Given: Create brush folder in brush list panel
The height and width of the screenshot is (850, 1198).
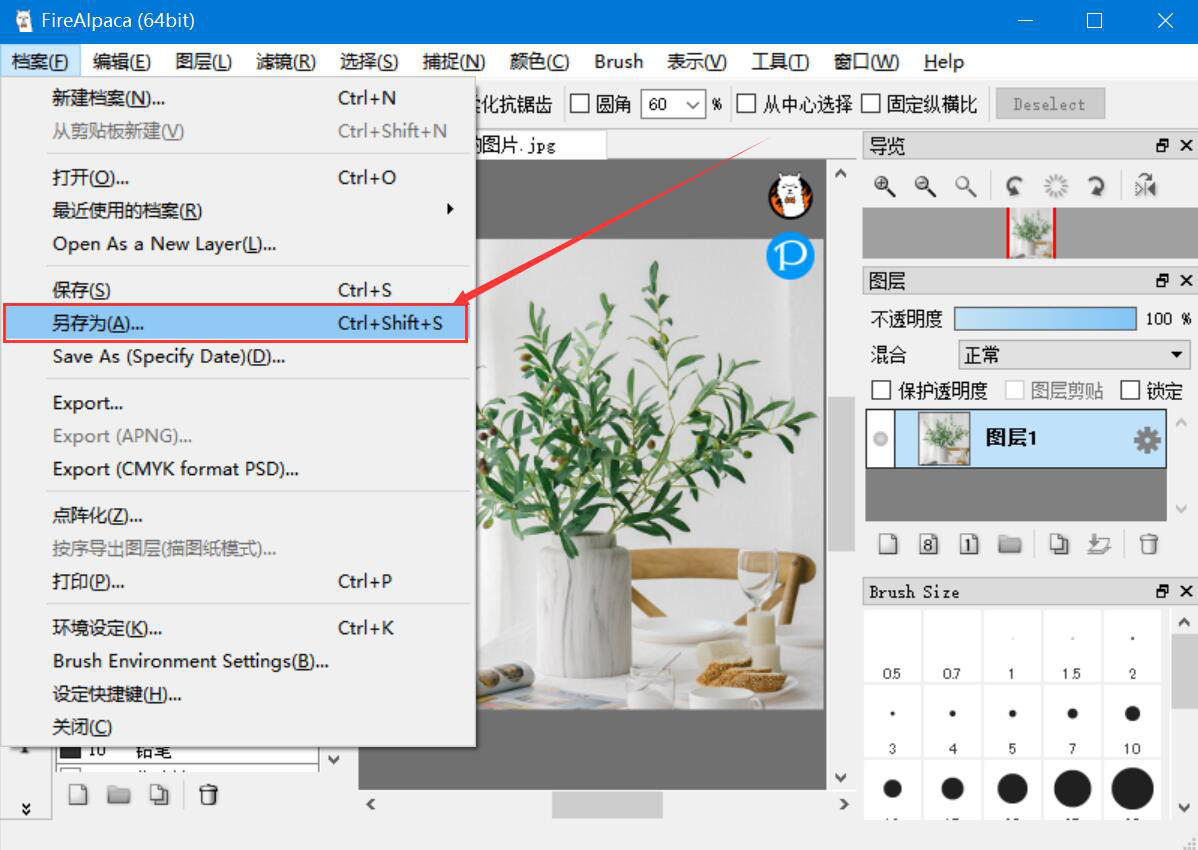Looking at the screenshot, I should coord(118,795).
